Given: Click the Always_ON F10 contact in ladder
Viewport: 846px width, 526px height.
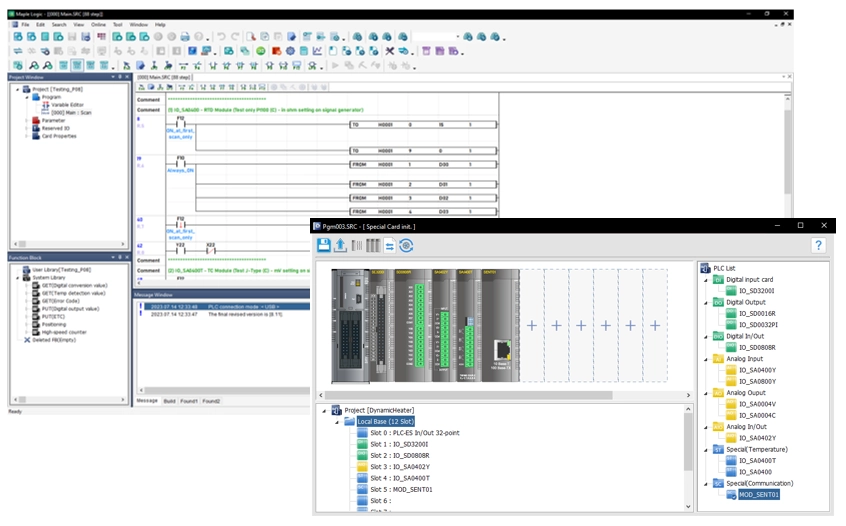Looking at the screenshot, I should [x=181, y=164].
